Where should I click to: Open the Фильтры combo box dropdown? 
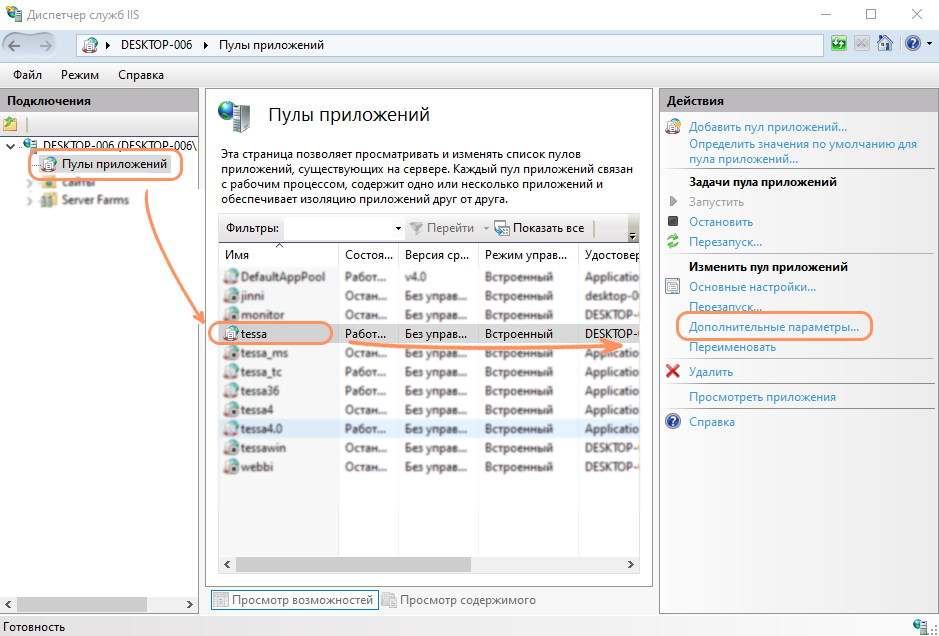click(397, 228)
